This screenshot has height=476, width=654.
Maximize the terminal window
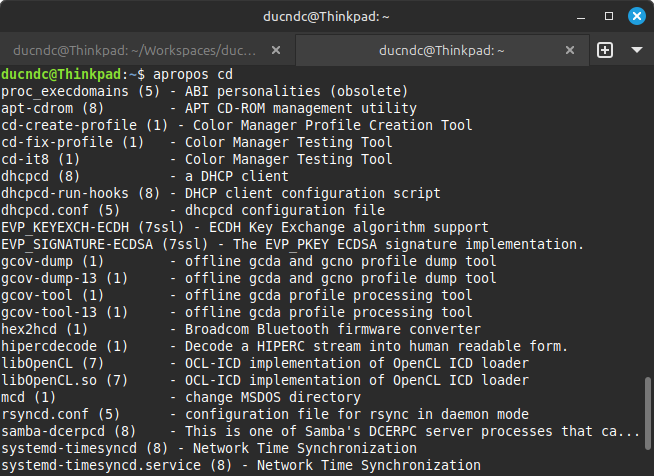click(x=609, y=16)
